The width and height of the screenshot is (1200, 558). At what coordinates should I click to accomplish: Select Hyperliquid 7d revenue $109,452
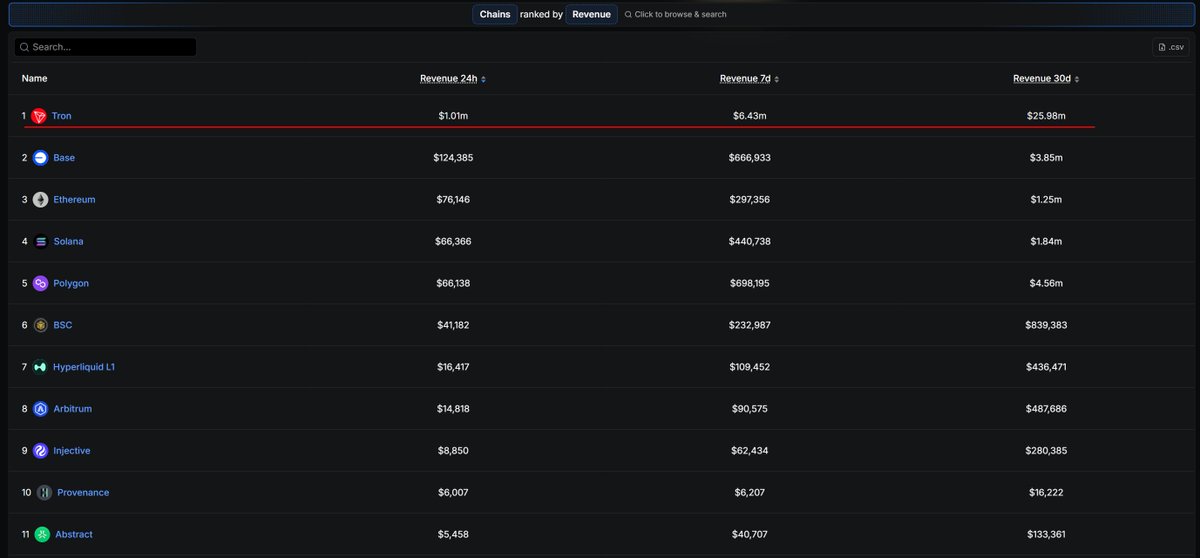(x=749, y=367)
